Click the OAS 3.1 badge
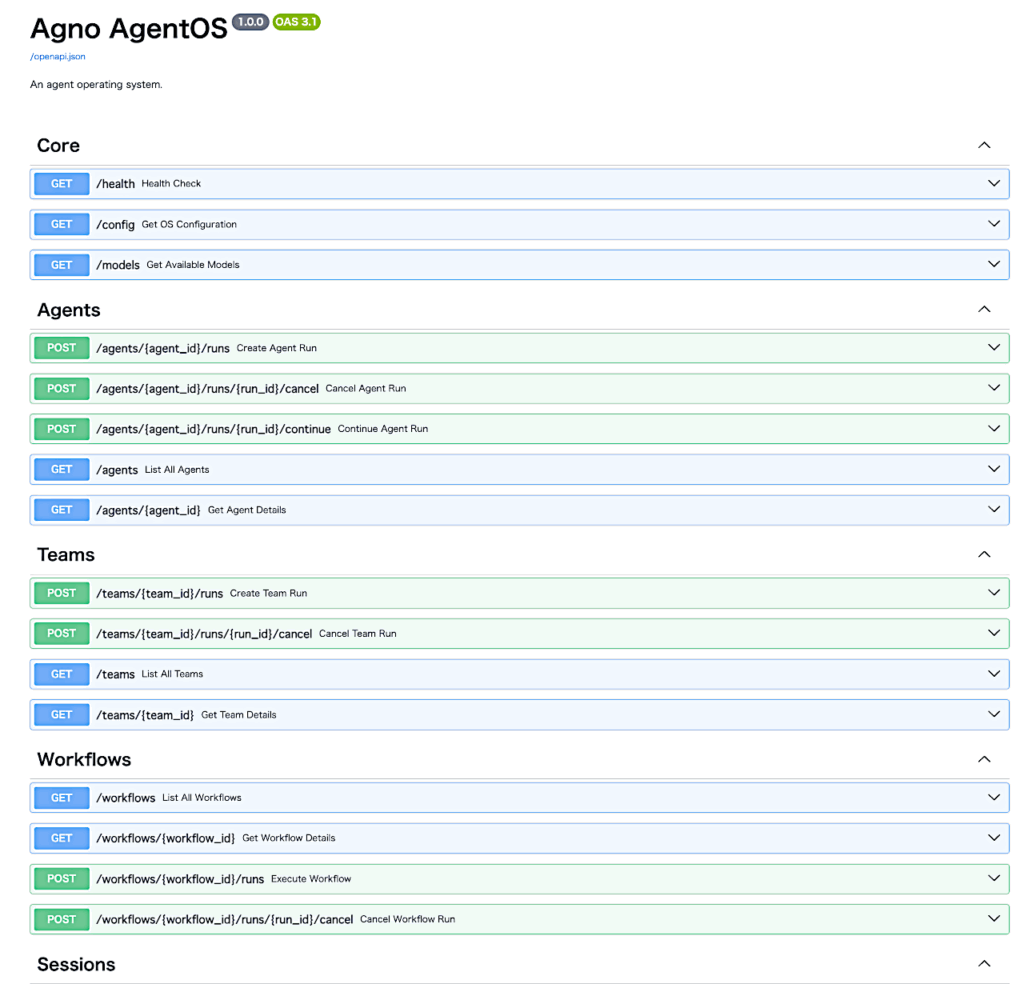1024x984 pixels. pyautogui.click(x=296, y=22)
